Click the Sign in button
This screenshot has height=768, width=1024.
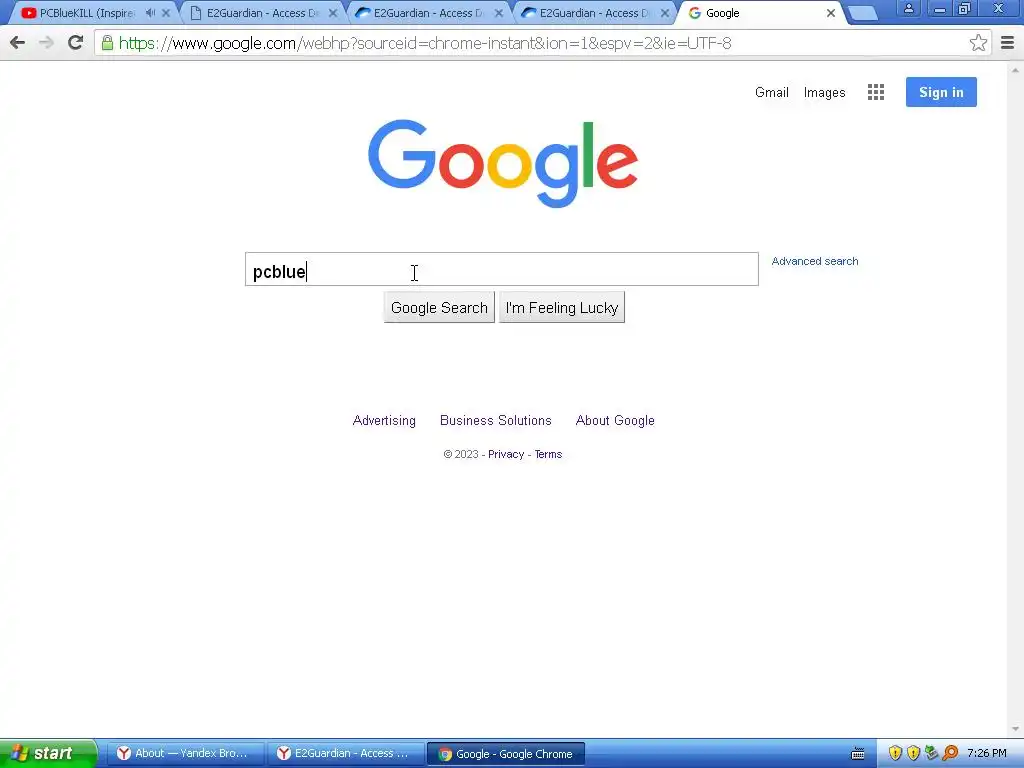click(941, 92)
